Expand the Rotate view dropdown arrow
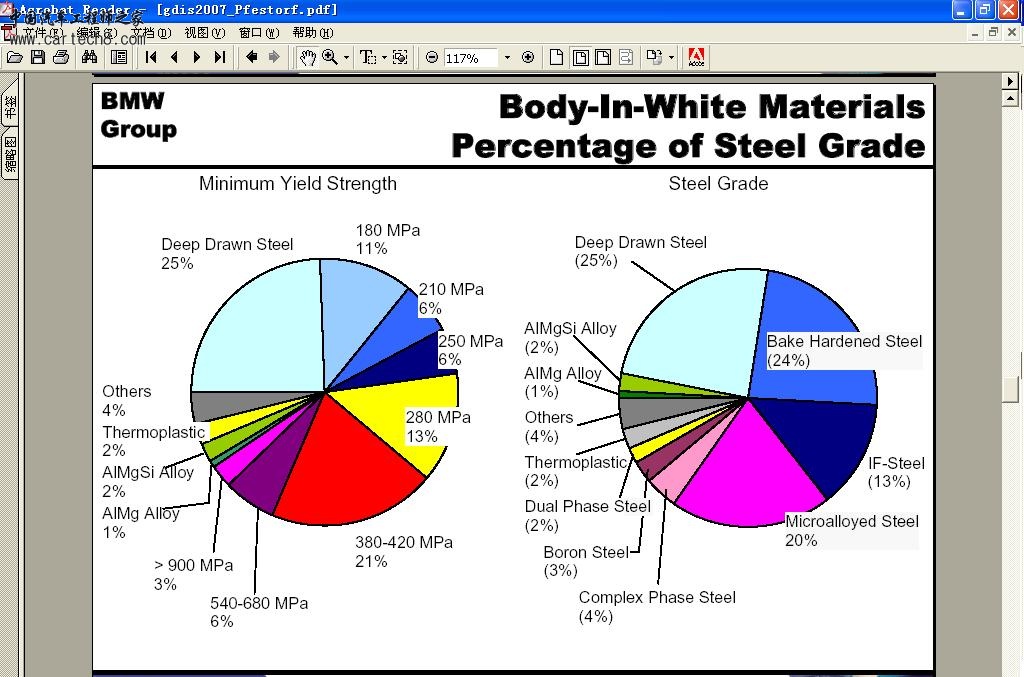Viewport: 1024px width, 677px height. click(x=671, y=57)
